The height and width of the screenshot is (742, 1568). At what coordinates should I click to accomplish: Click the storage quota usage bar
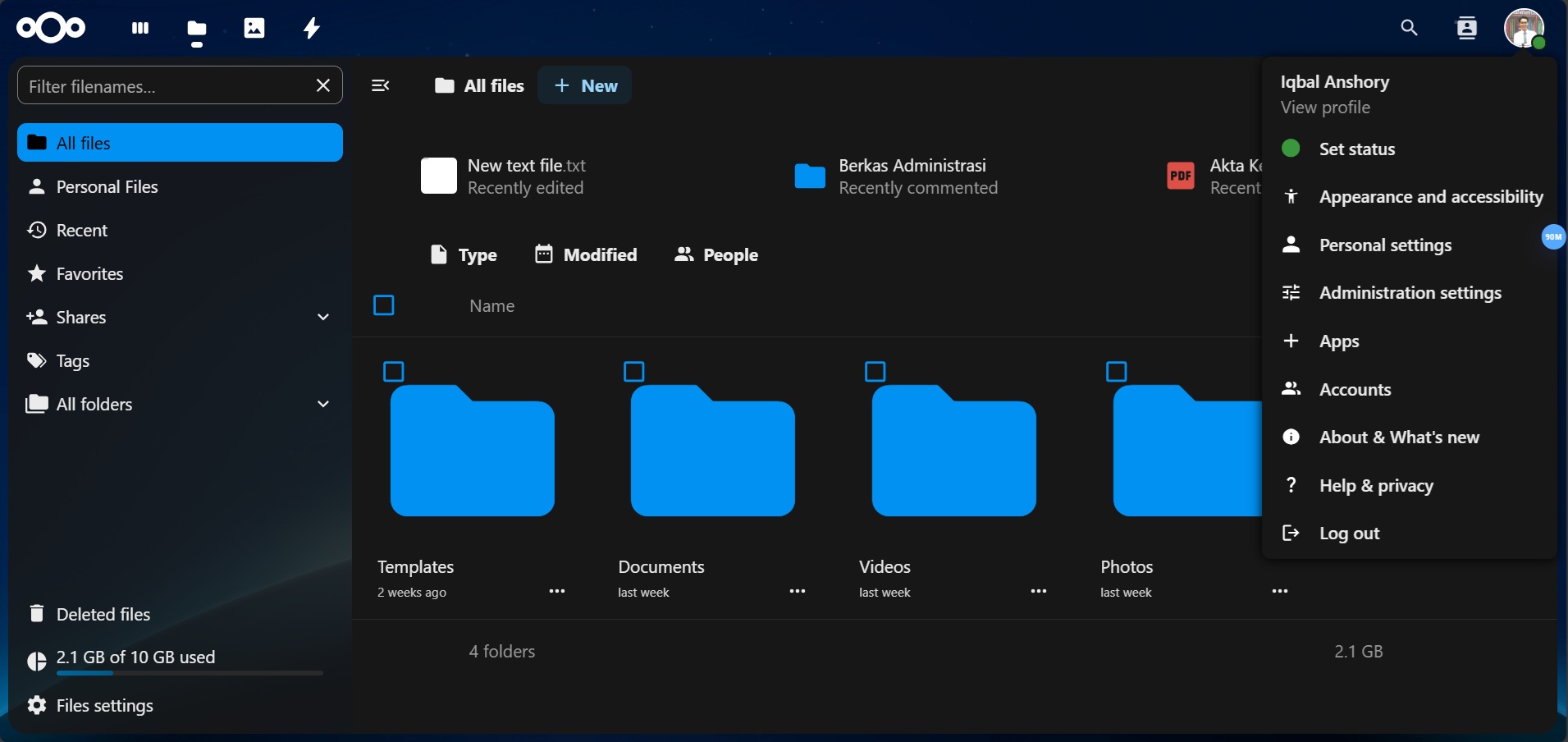tap(188, 672)
